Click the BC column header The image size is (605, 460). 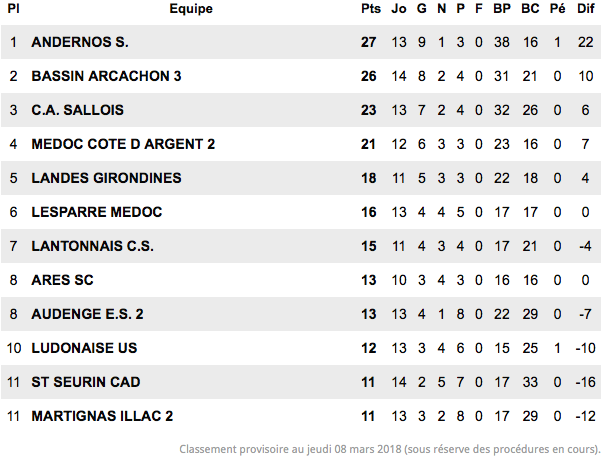pyautogui.click(x=530, y=8)
